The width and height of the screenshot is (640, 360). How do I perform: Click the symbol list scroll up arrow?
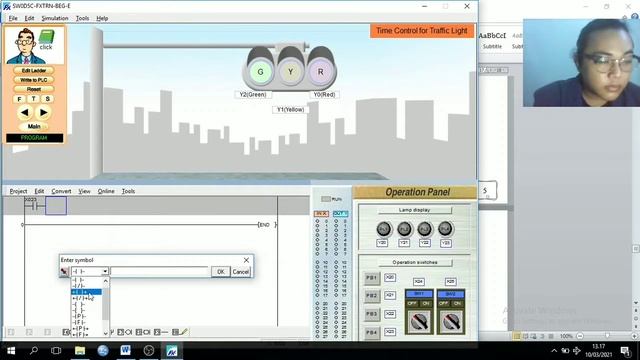(105, 281)
